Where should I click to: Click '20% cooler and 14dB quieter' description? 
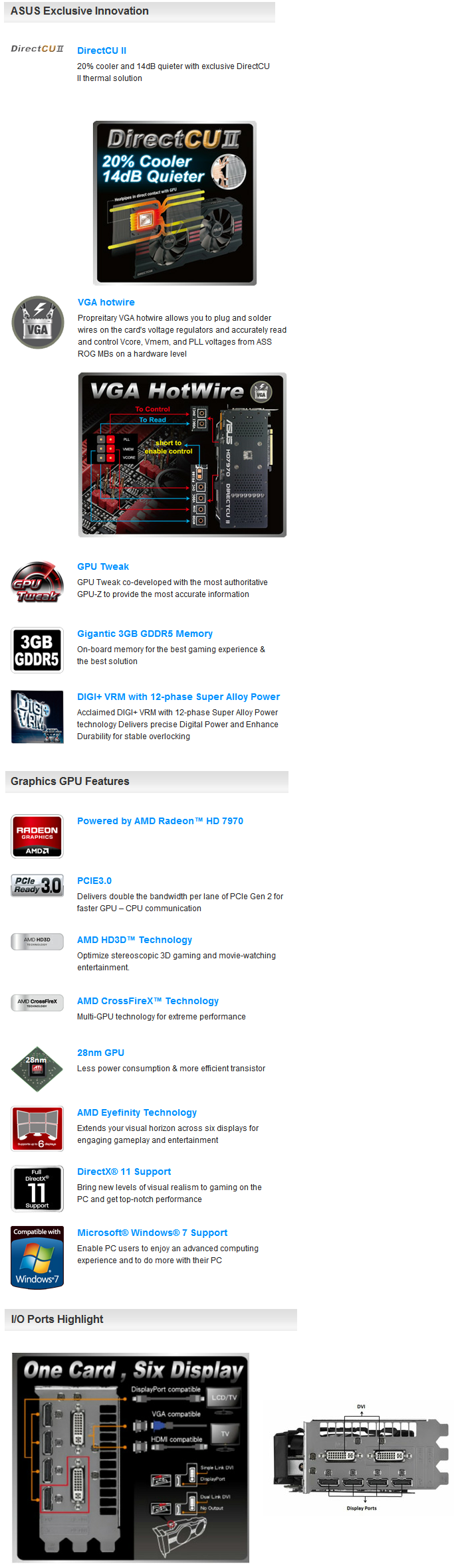(173, 72)
